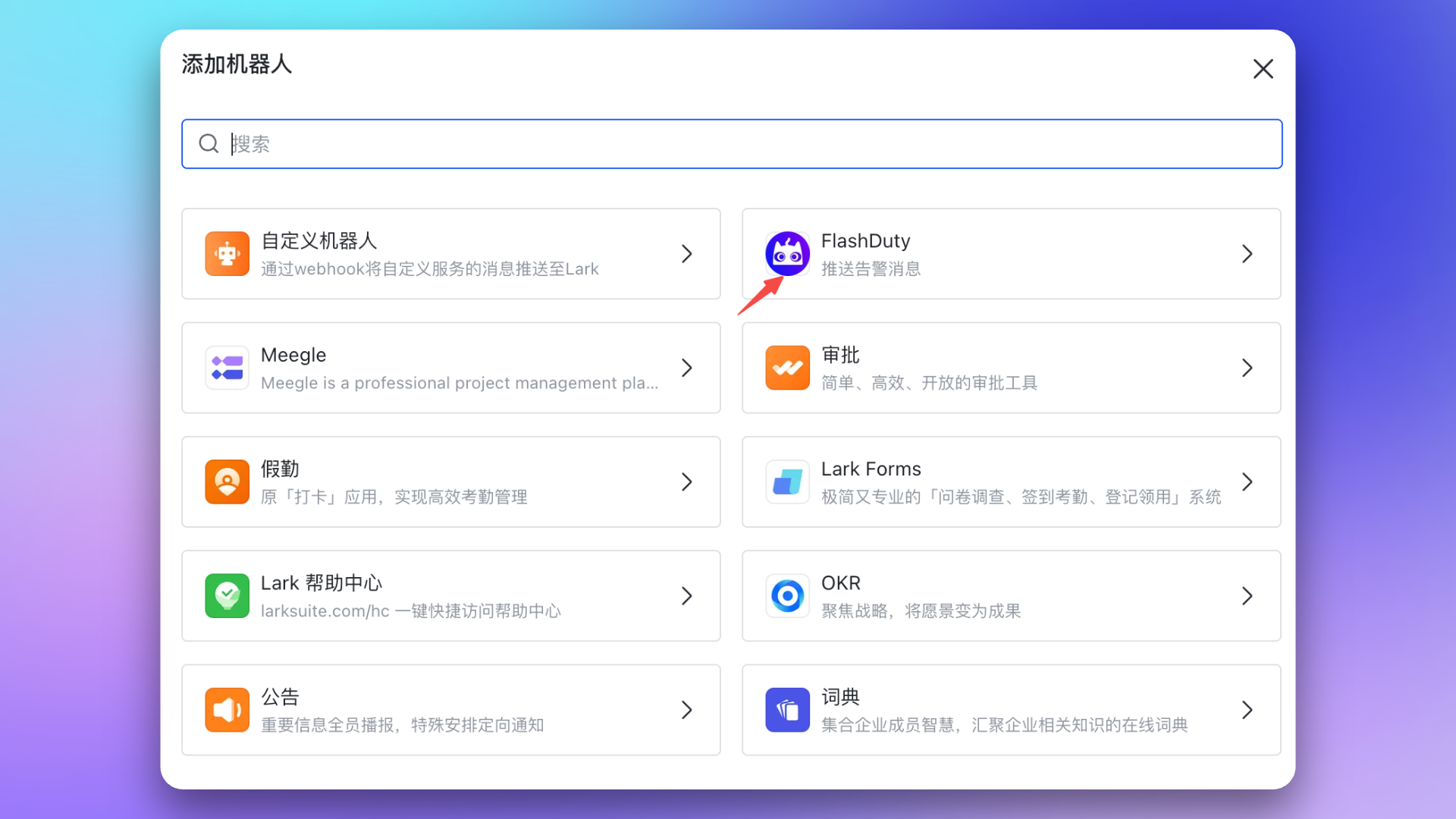
Task: Expand the FlashDuty chevron arrow
Action: [x=1247, y=254]
